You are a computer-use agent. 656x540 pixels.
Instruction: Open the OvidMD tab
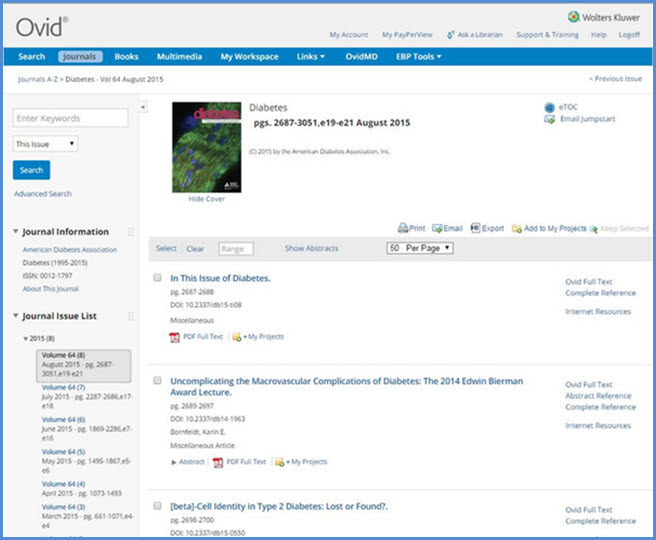point(361,56)
